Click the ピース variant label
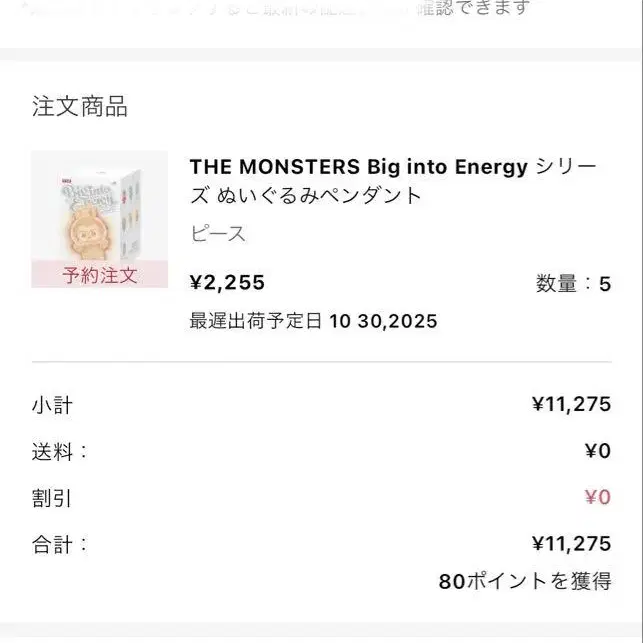 coord(217,235)
